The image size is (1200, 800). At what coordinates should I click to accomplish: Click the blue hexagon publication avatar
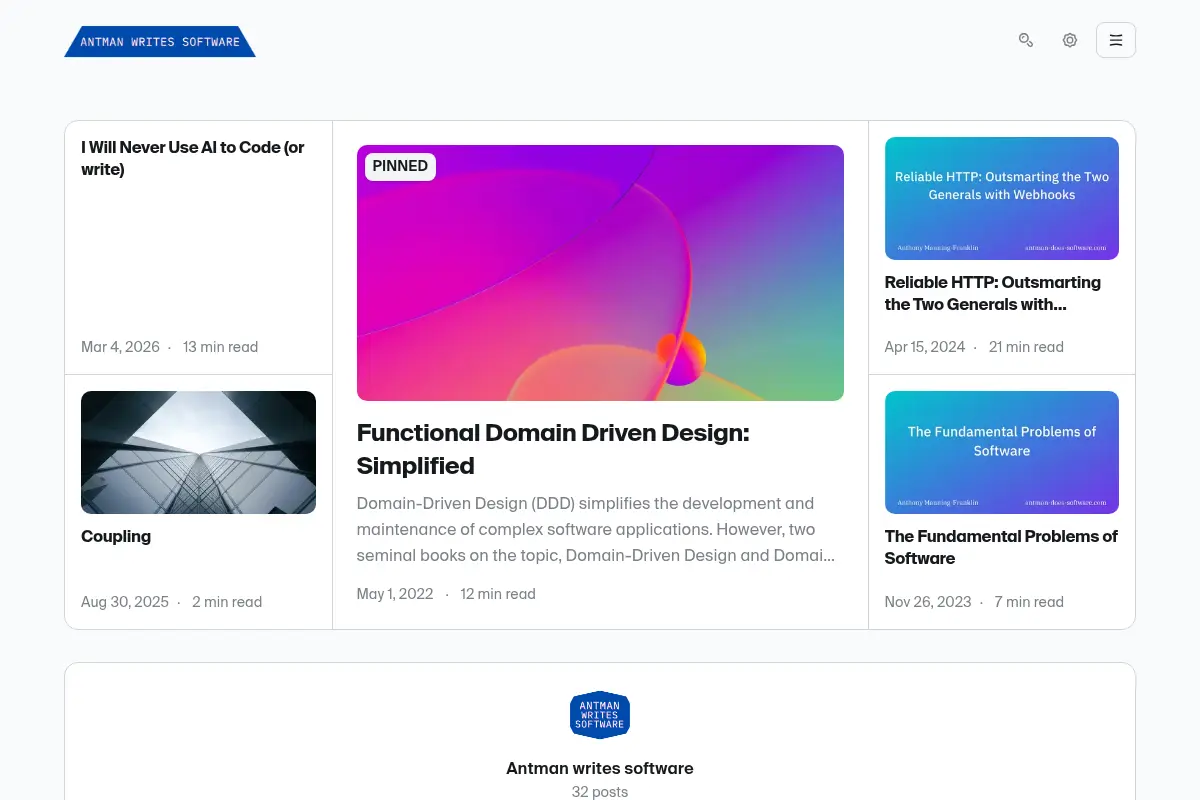coord(600,715)
